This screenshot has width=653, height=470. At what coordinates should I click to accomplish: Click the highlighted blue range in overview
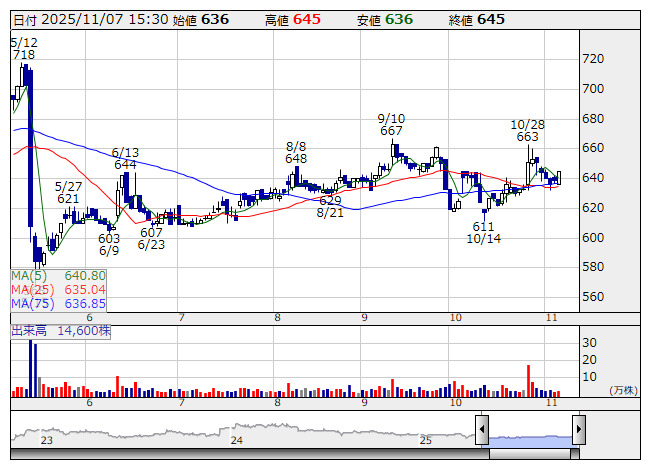[530, 437]
